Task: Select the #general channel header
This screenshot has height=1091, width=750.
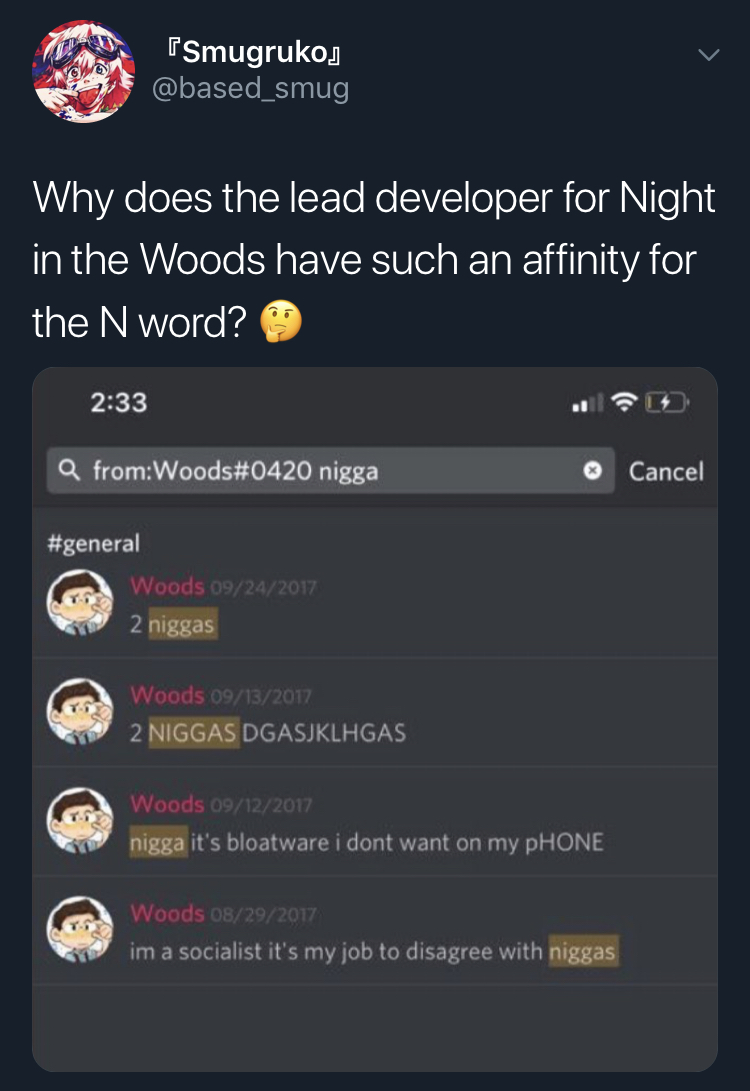Action: click(93, 543)
